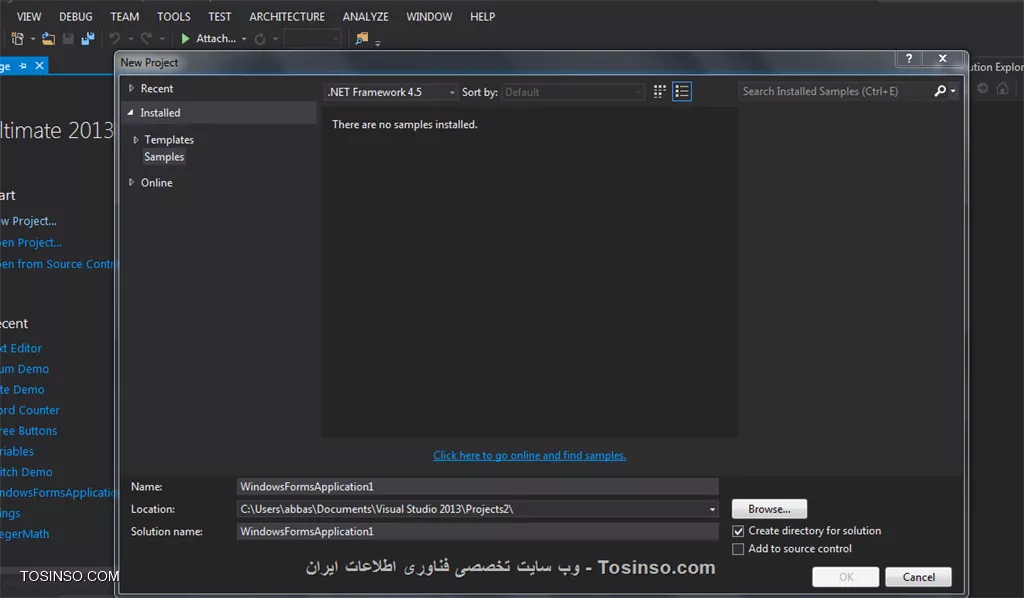This screenshot has width=1024, height=598.
Task: Open the Redo history dropdown arrow
Action: (162, 39)
